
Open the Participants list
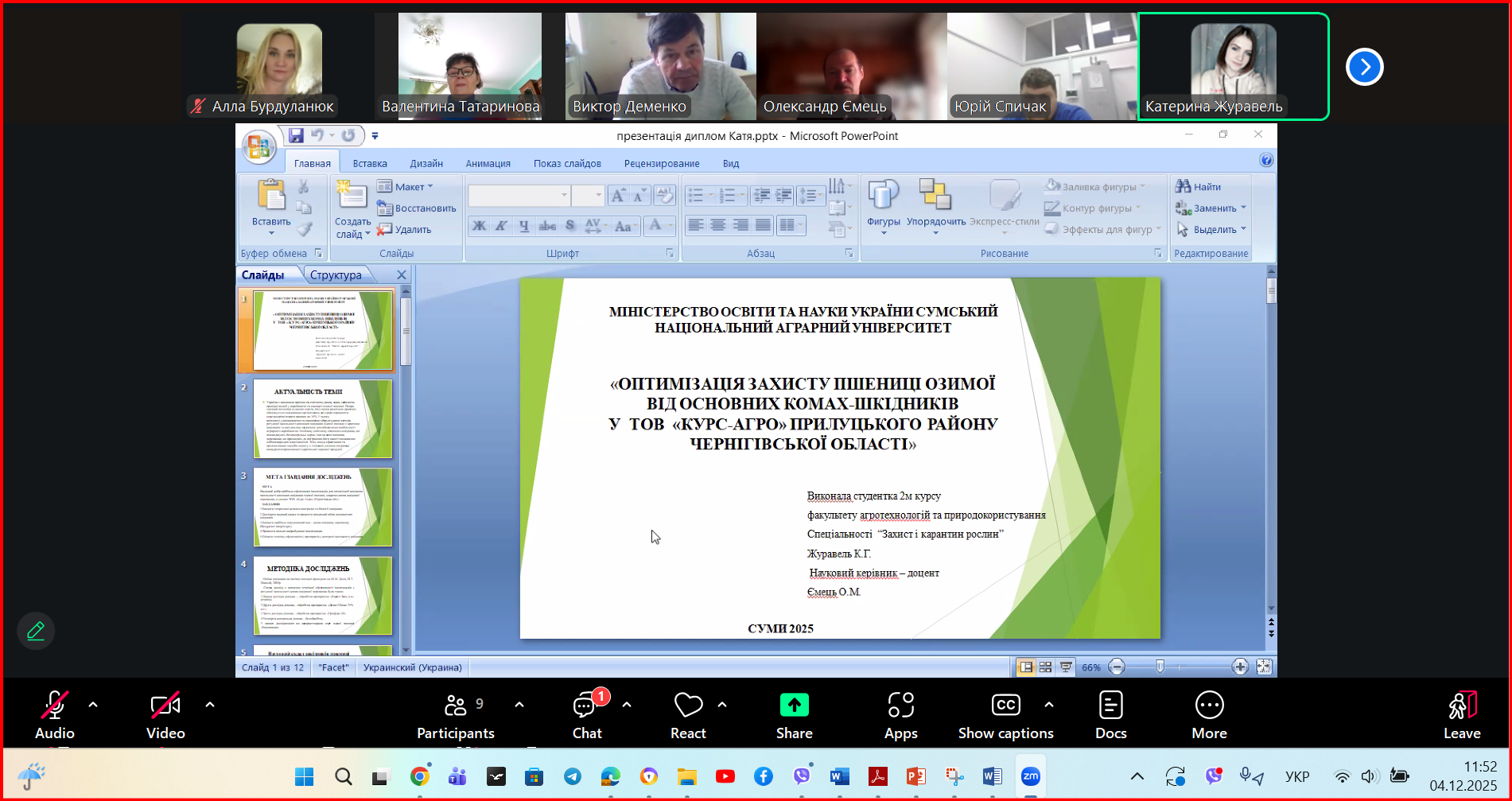[x=455, y=706]
